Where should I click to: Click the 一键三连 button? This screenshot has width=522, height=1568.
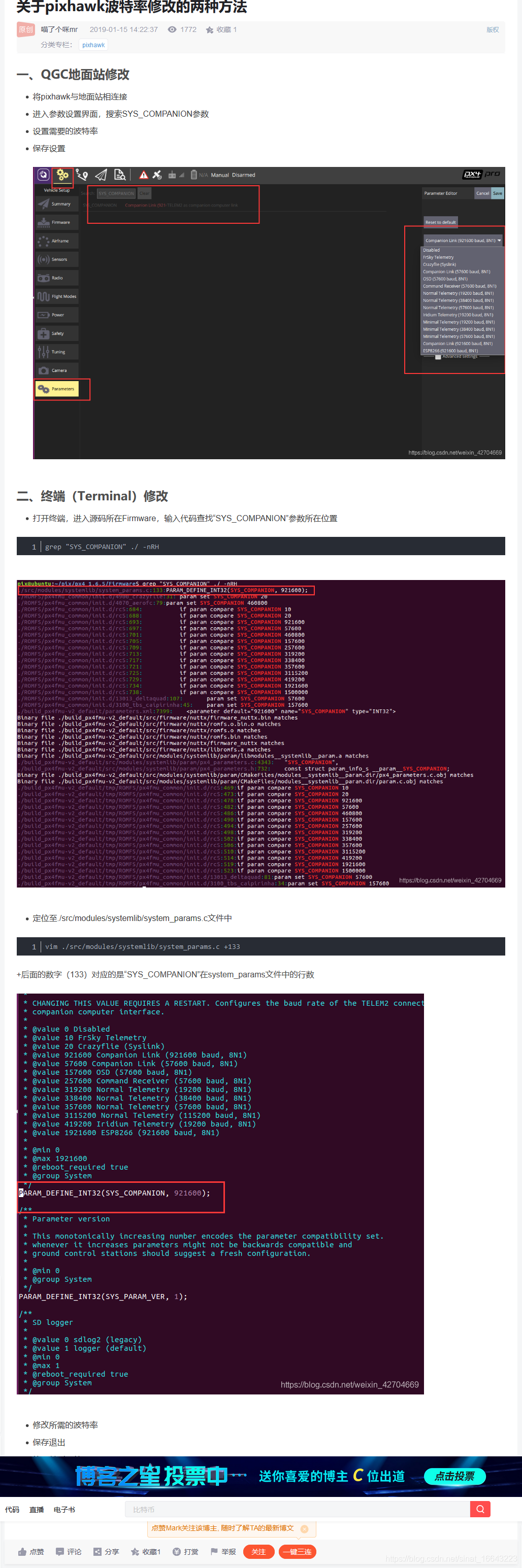coord(298,1552)
